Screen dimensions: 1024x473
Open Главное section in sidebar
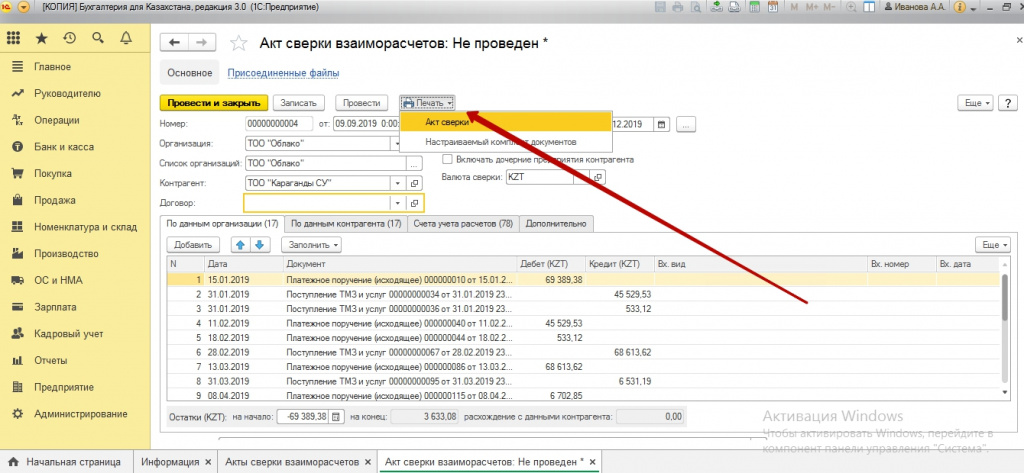52,67
